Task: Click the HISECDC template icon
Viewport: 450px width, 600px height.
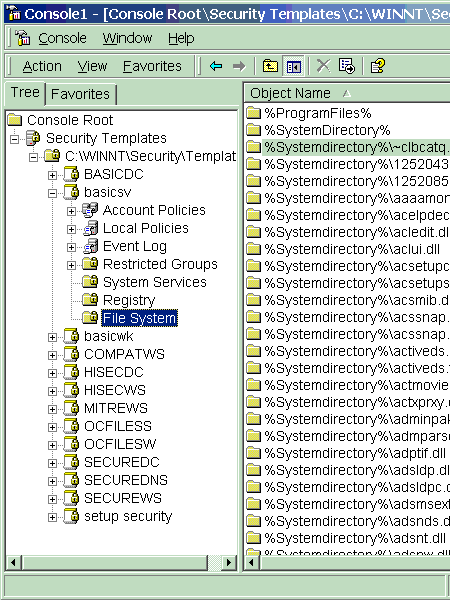Action: coord(72,372)
